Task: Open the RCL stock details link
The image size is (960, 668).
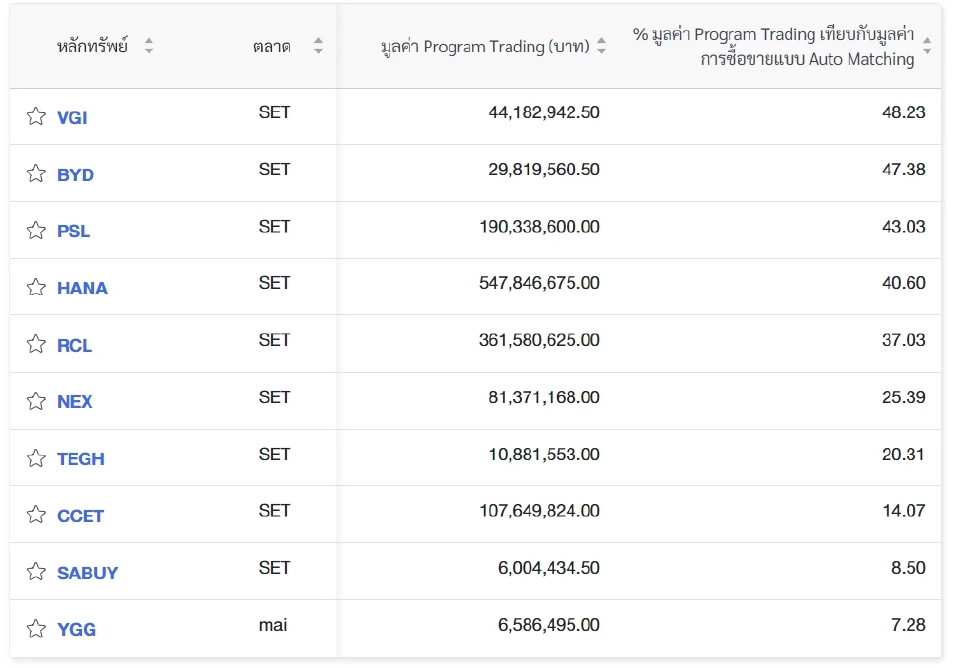Action: pyautogui.click(x=73, y=344)
